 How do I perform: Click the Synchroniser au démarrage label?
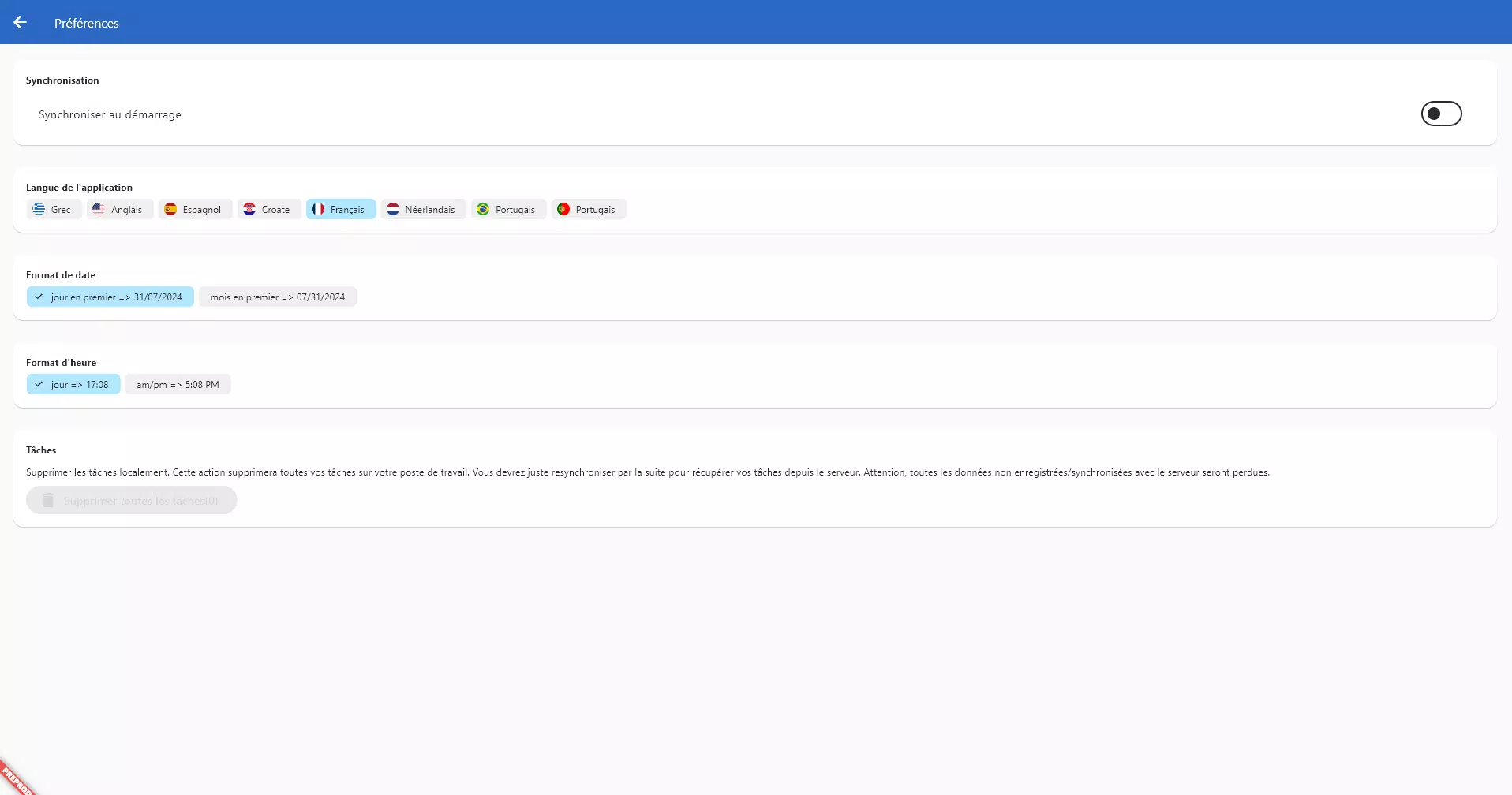[x=110, y=114]
